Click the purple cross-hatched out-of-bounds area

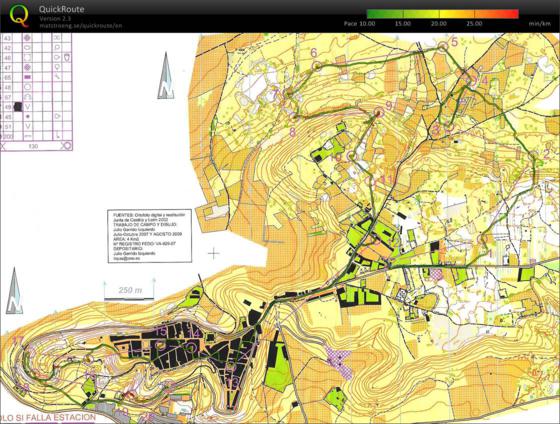(x=339, y=361)
